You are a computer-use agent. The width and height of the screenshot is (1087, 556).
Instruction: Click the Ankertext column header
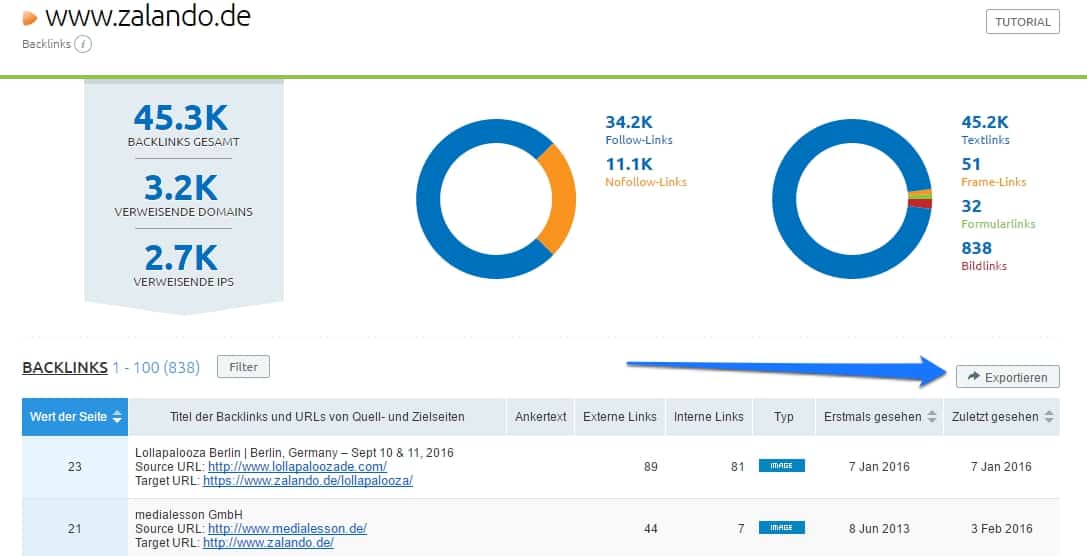[x=541, y=417]
